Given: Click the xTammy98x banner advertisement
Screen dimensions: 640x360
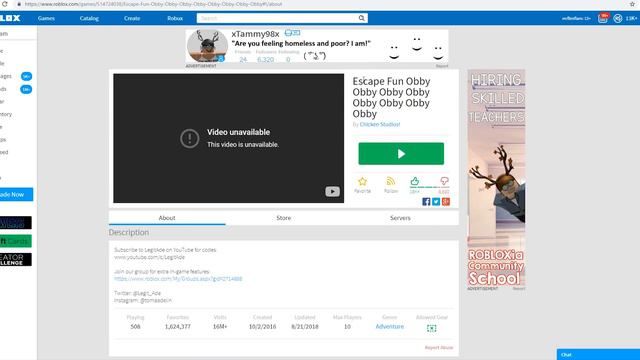Looking at the screenshot, I should [317, 46].
